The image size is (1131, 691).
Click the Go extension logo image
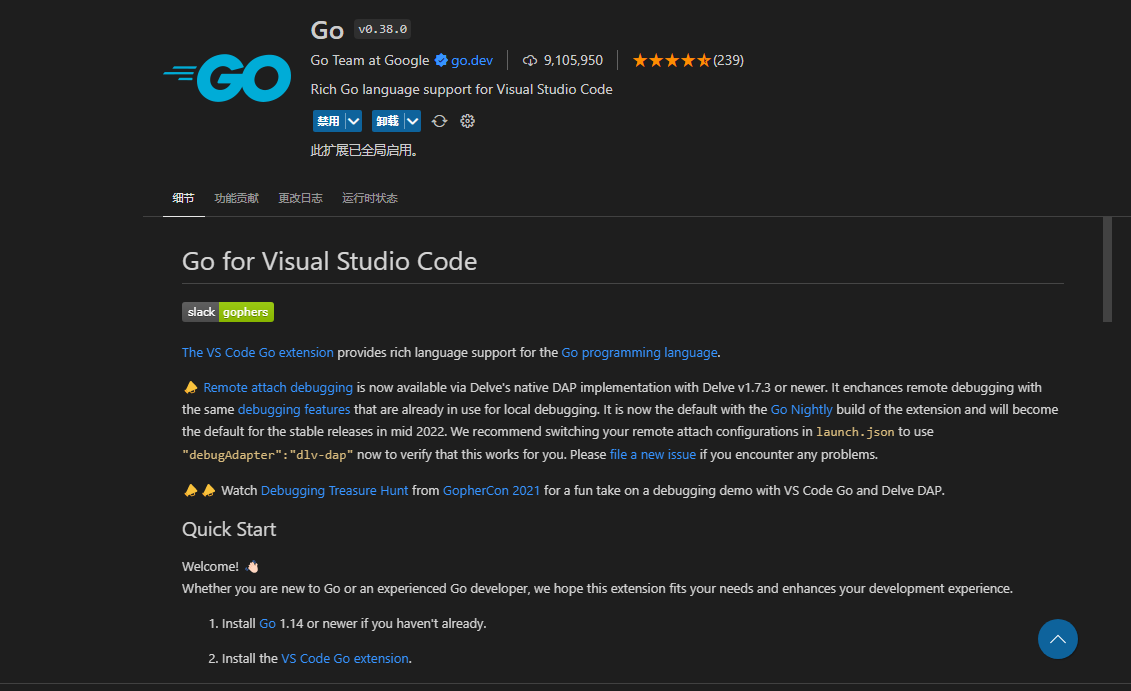[x=226, y=77]
